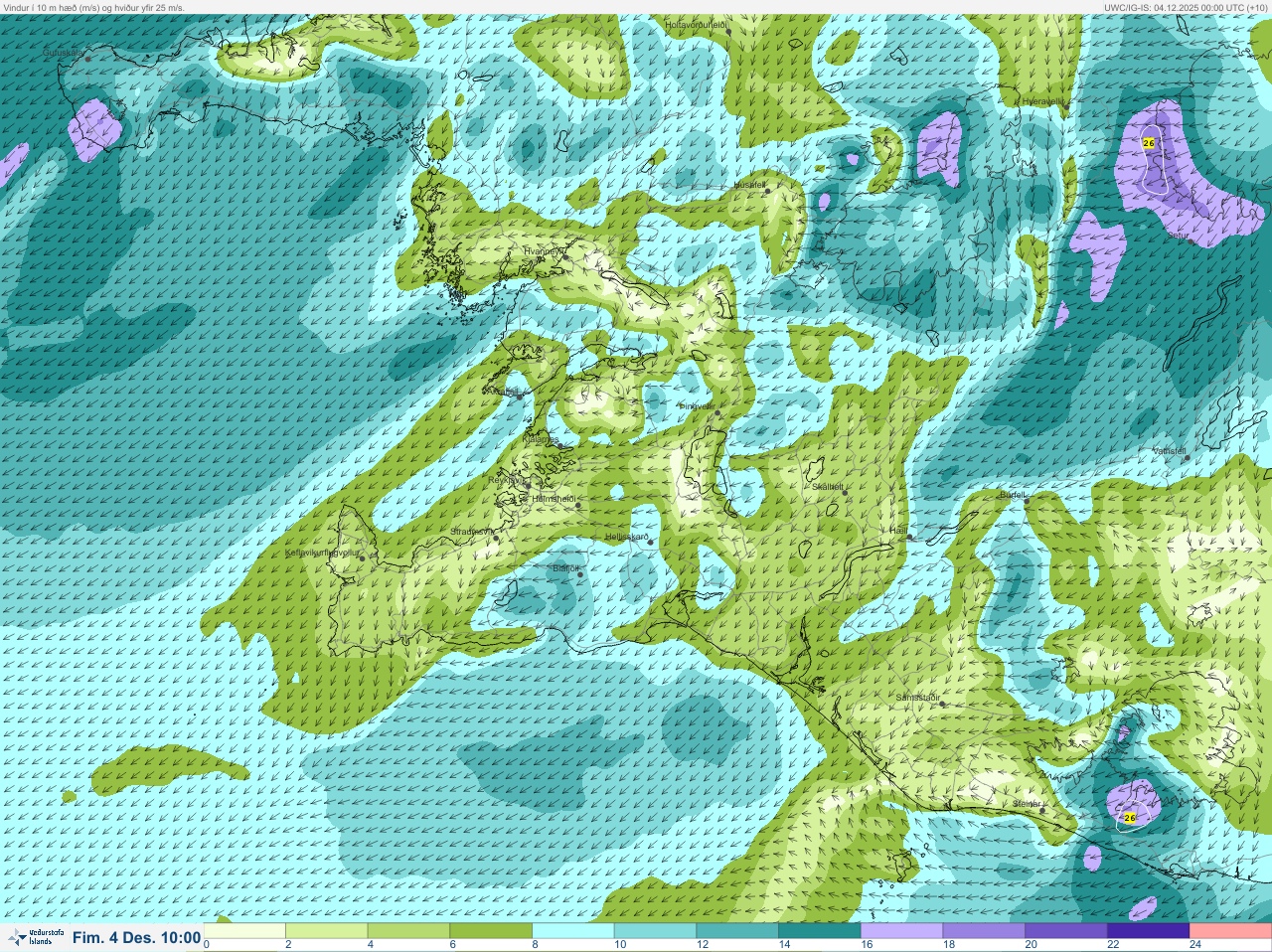Click the Keflavíkurflugvöllur station dot
Screen dimensions: 1272x952
[363, 557]
